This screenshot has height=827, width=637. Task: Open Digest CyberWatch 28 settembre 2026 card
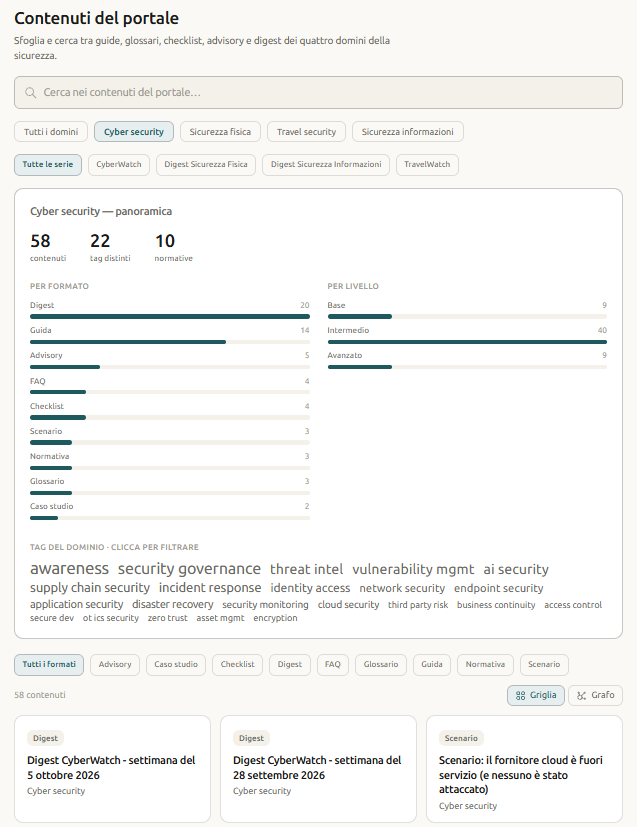pyautogui.click(x=318, y=768)
